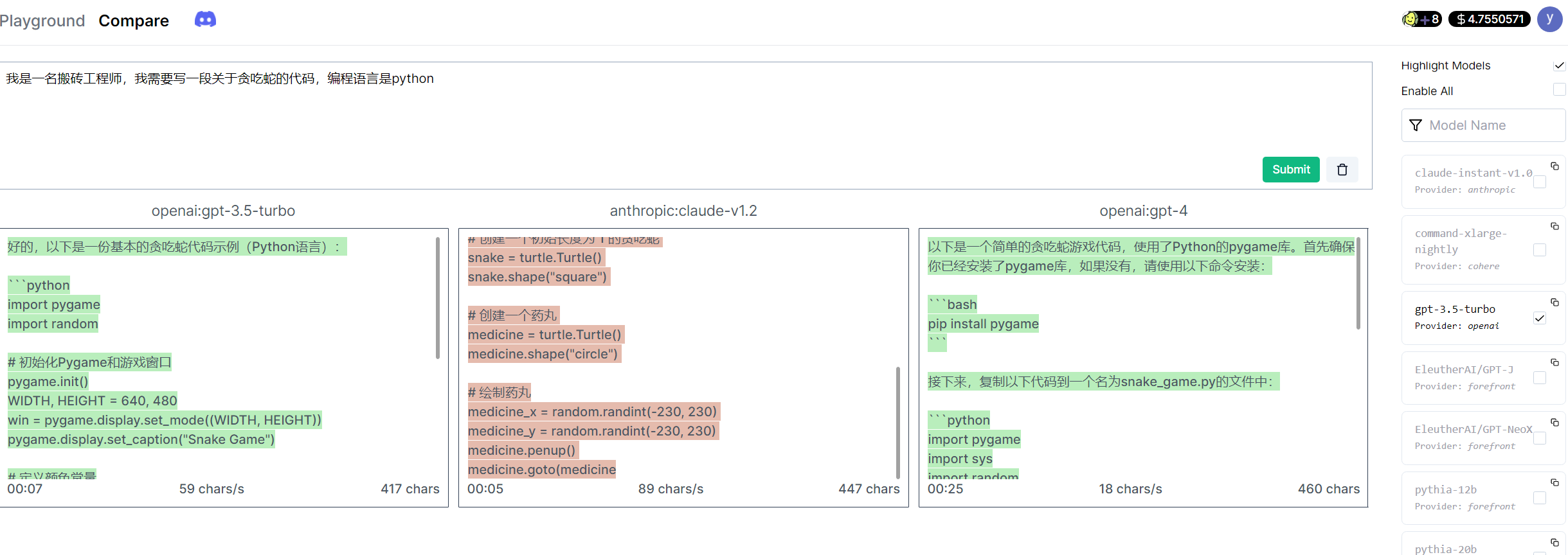
Task: Uncheck the gpt-3.5-turbo model checkbox
Action: click(x=1540, y=318)
